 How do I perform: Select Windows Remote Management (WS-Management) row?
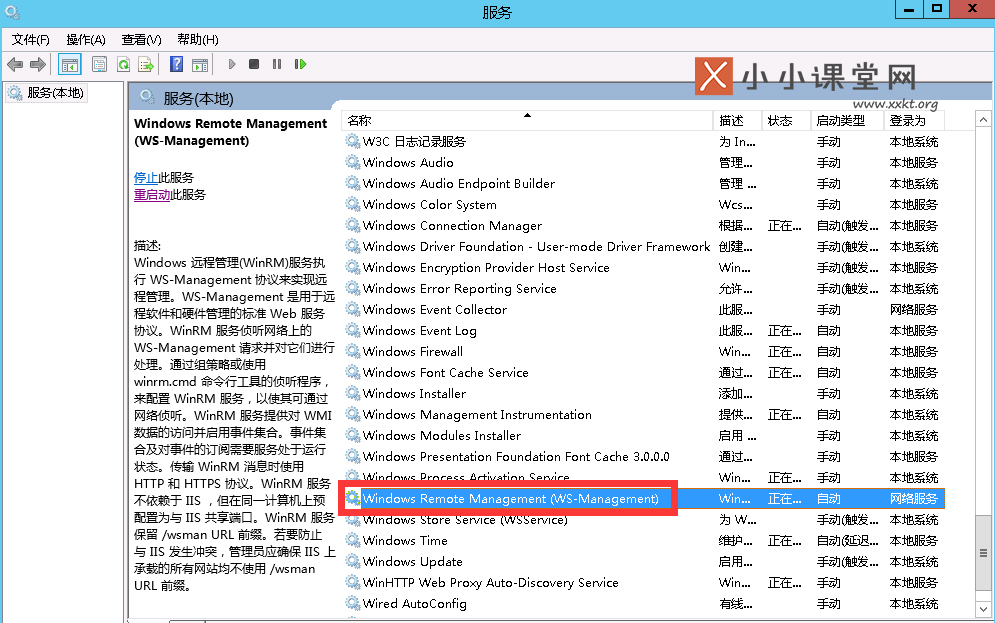(x=643, y=498)
